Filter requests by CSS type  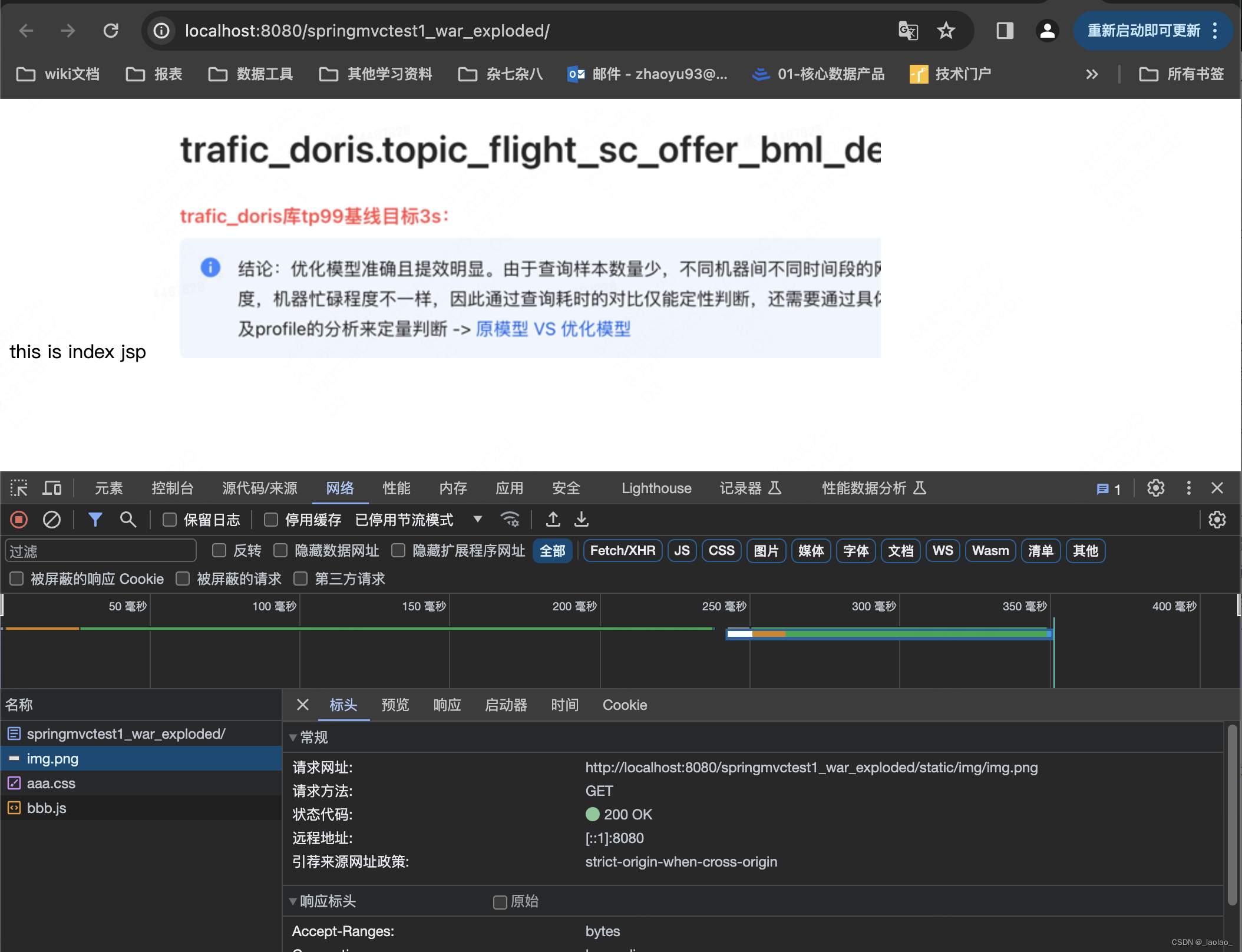click(x=722, y=551)
